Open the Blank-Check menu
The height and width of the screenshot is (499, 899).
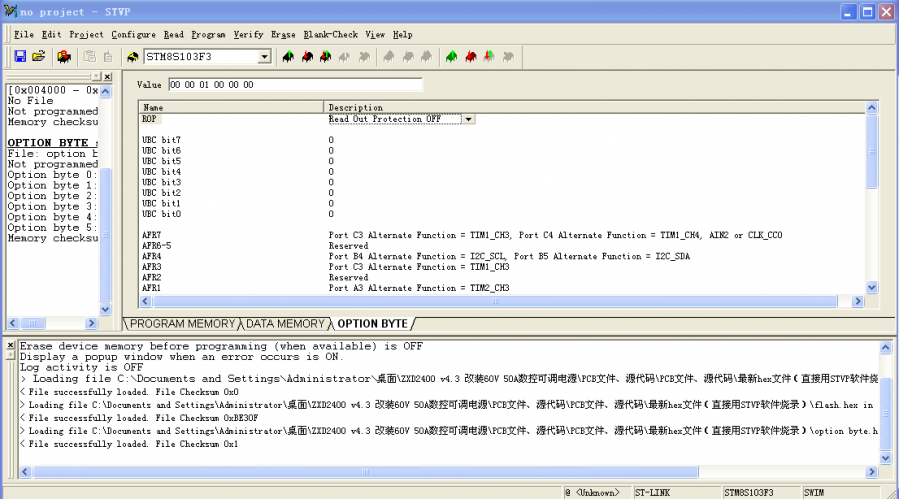(330, 34)
